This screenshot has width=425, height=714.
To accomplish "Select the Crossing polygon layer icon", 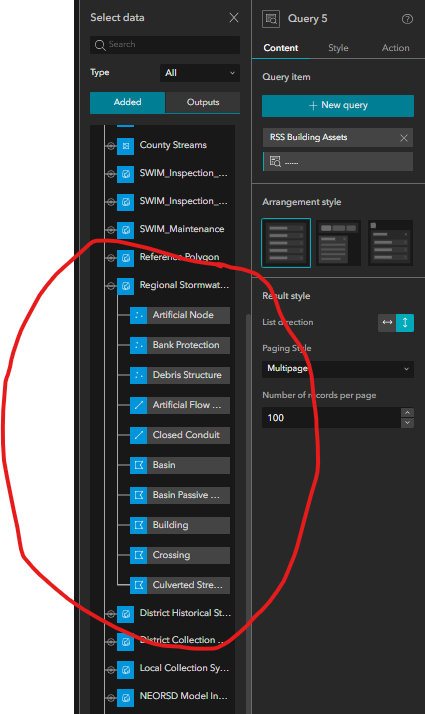I will pos(138,556).
